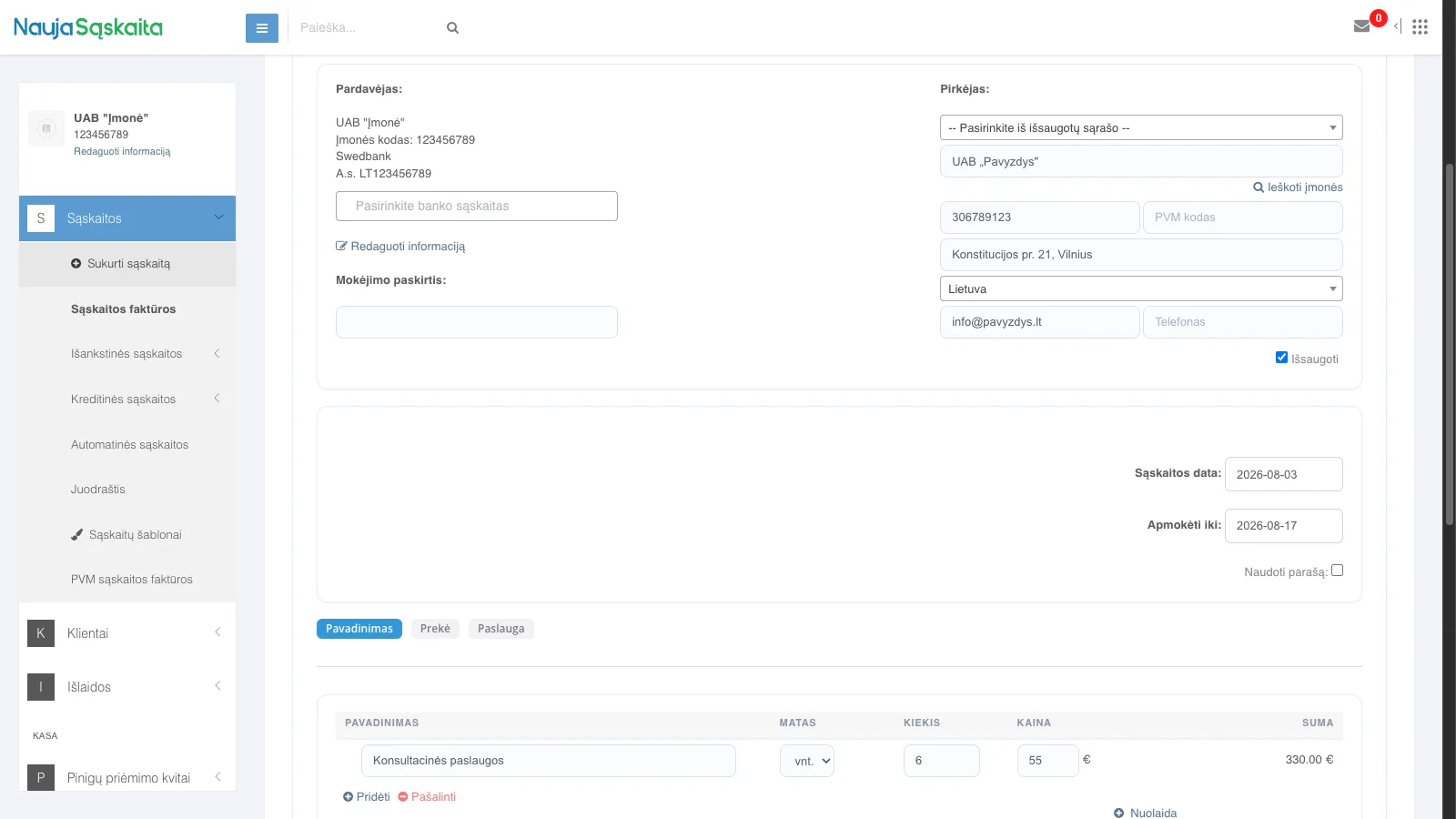
Task: Open the saved buyers list dropdown
Action: tap(1141, 128)
